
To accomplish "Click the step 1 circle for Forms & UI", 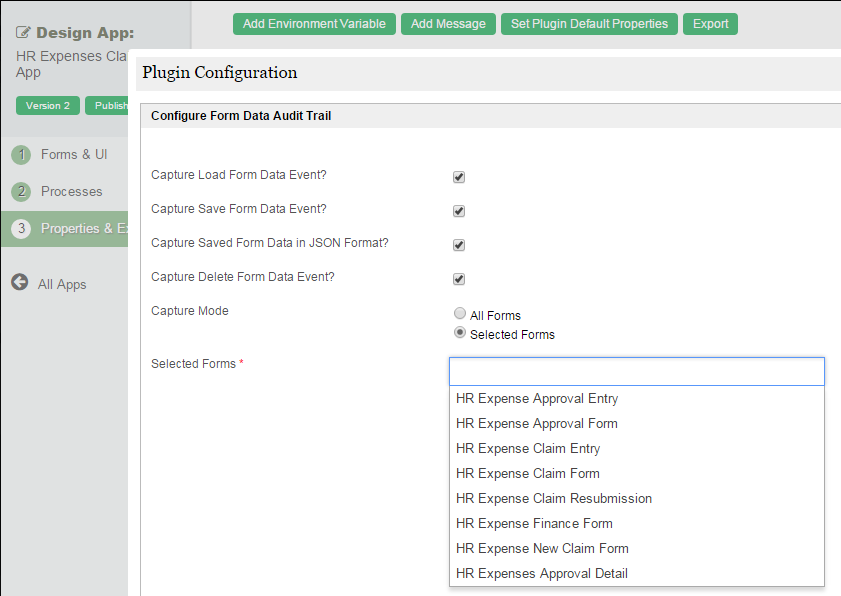I will pyautogui.click(x=21, y=155).
